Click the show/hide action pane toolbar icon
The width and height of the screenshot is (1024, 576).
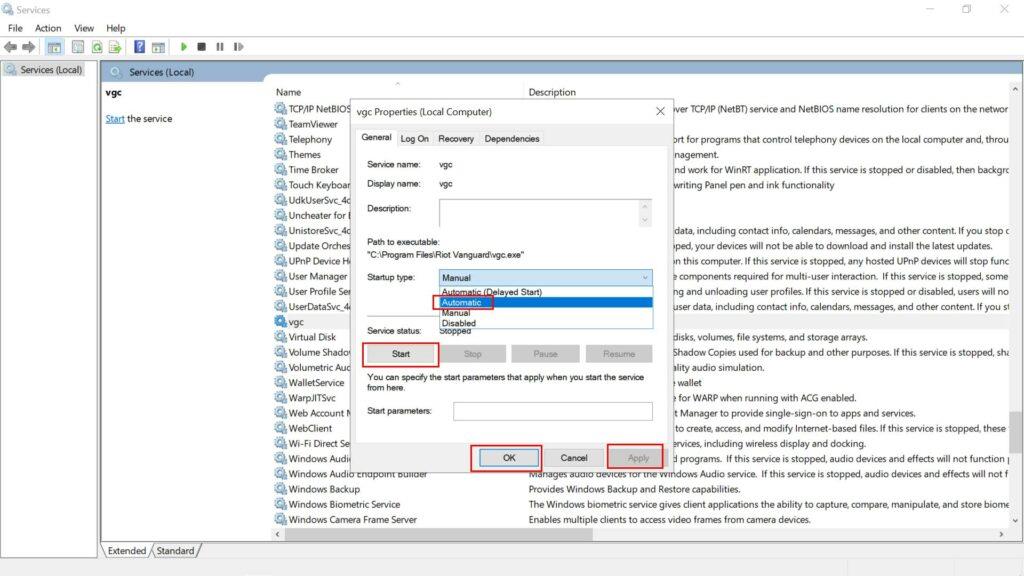[158, 47]
